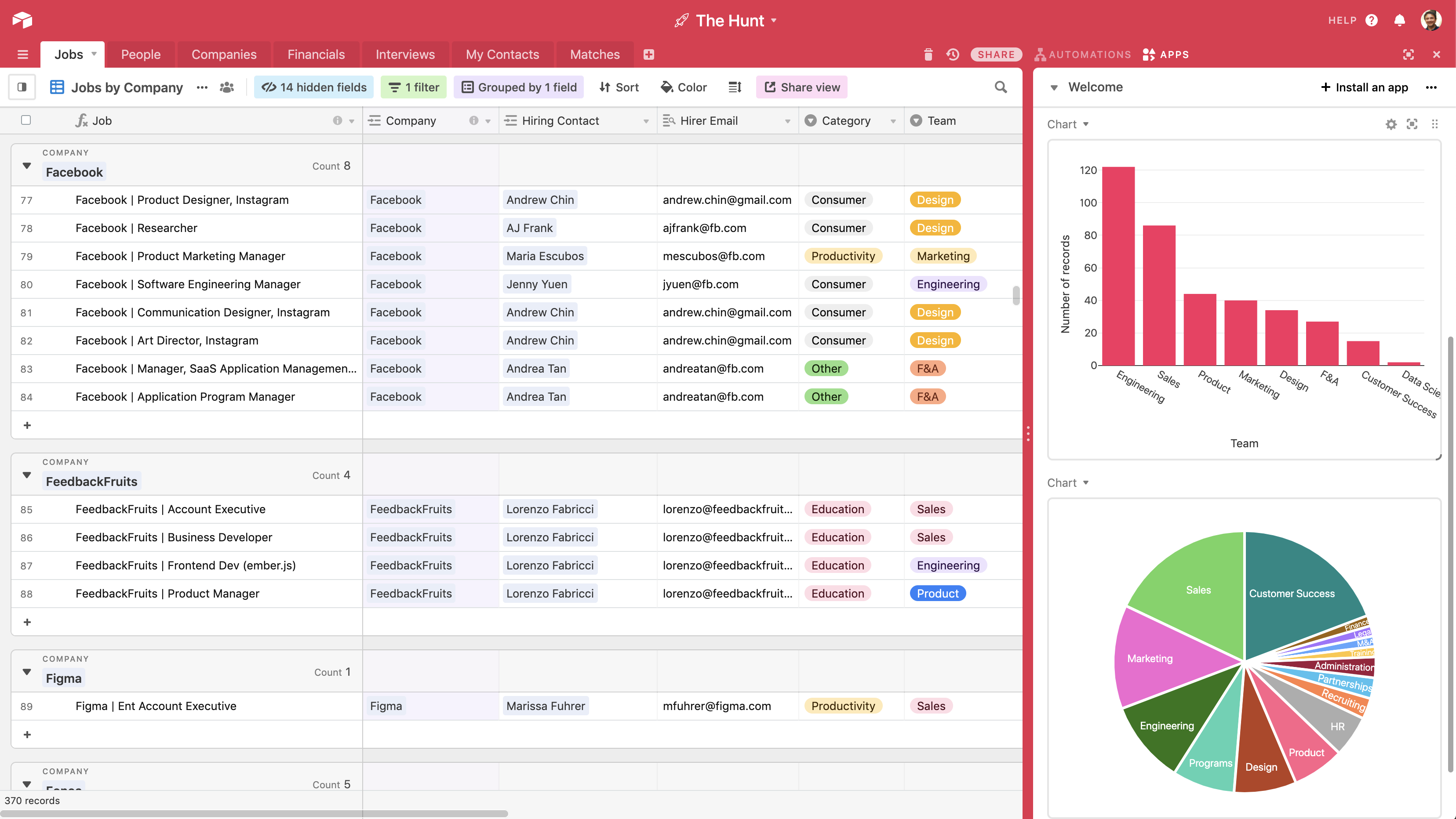
Task: Click Engineering bar in bar chart
Action: pyautogui.click(x=1118, y=265)
